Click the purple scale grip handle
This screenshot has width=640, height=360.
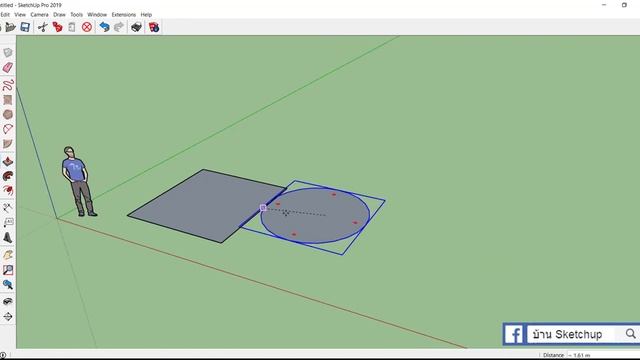[x=263, y=208]
